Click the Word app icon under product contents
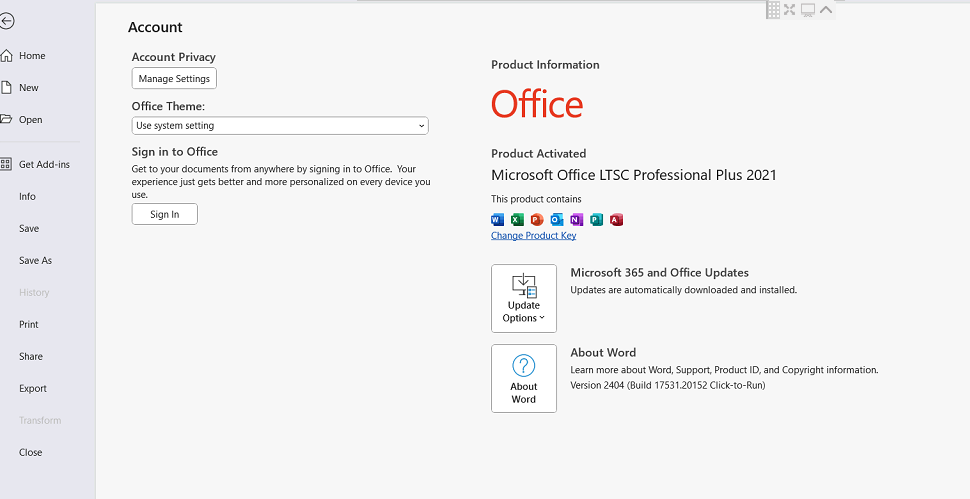The image size is (970, 499). (497, 220)
